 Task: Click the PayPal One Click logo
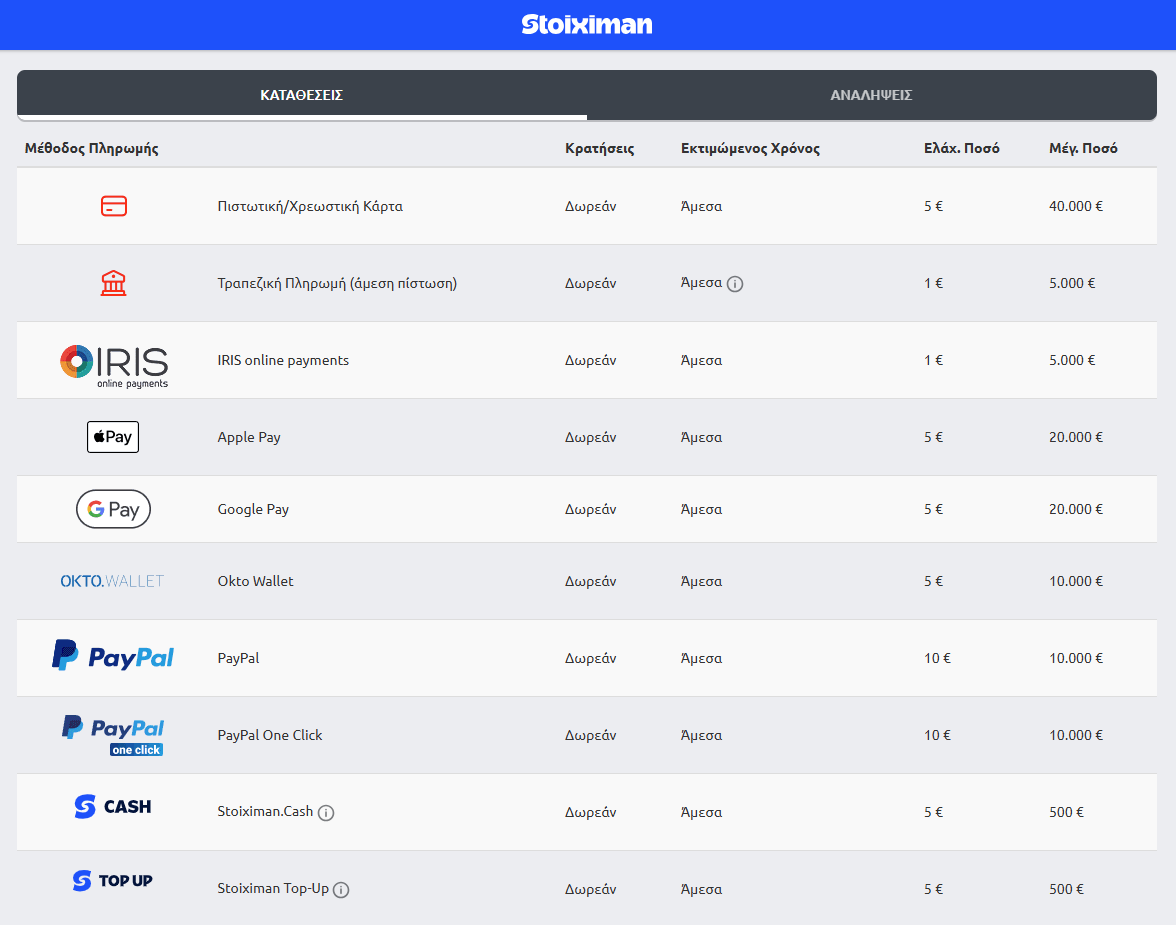[x=113, y=735]
